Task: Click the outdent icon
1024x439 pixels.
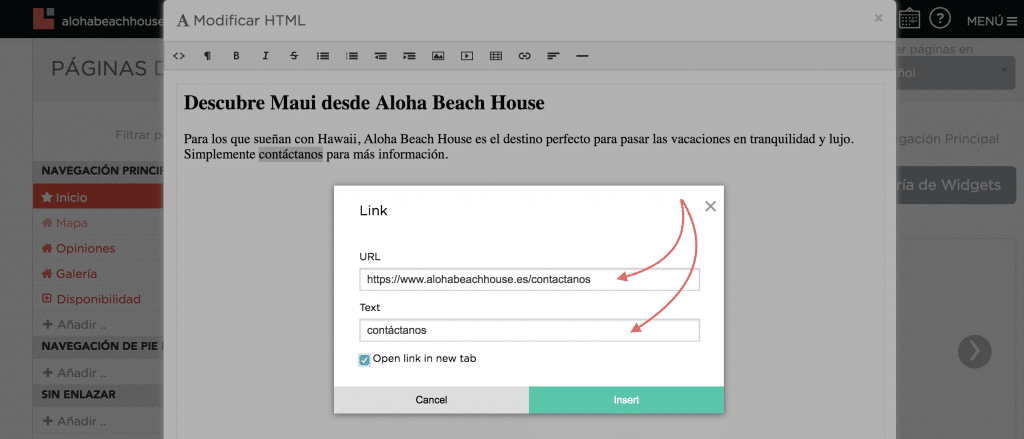Action: point(381,56)
